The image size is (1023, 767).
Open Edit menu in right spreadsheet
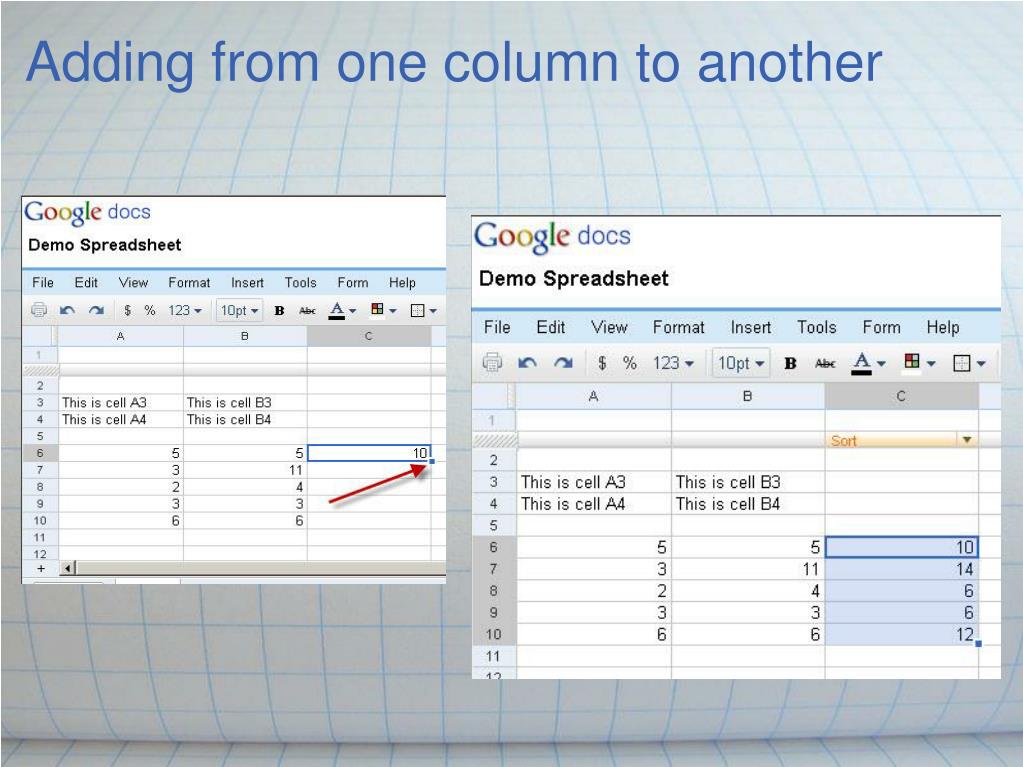click(551, 327)
